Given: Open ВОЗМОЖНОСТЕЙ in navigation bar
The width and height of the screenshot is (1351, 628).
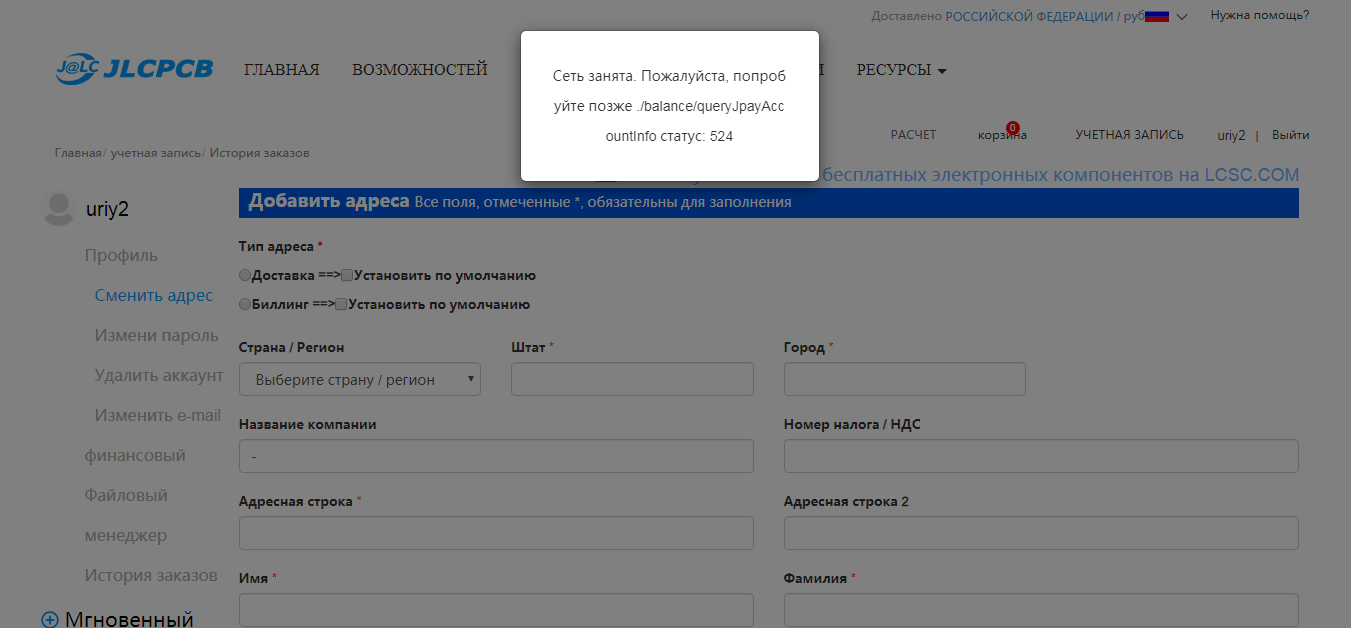Looking at the screenshot, I should click(420, 70).
